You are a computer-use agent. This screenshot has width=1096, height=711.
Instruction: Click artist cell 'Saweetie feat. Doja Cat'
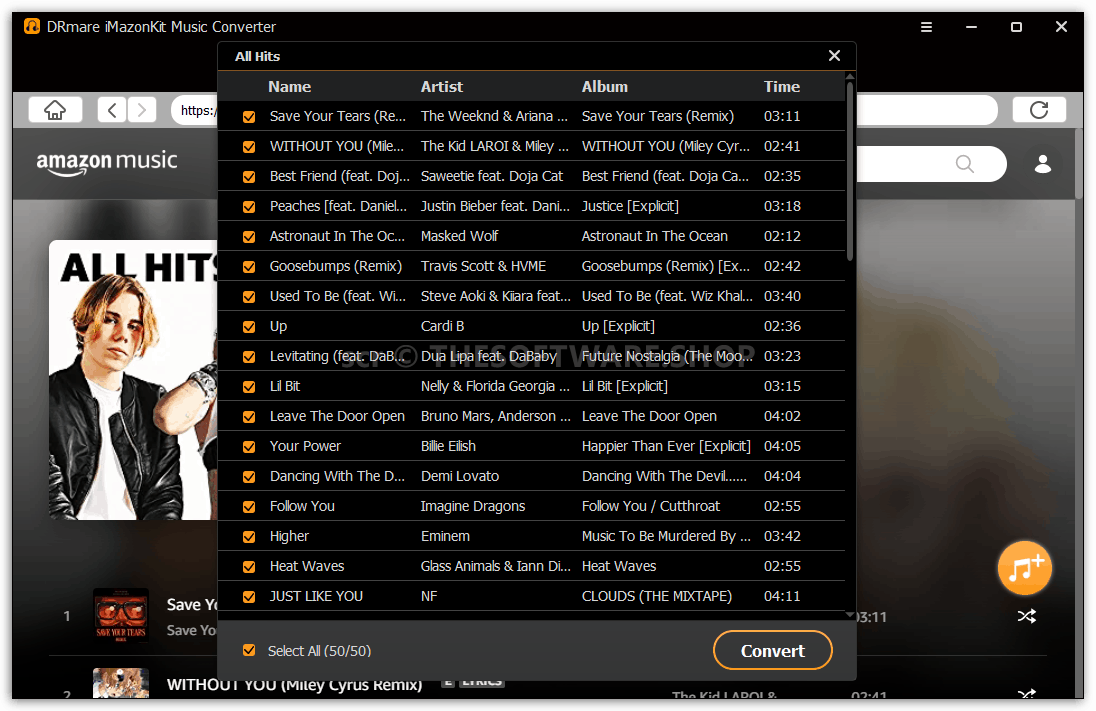pos(491,176)
